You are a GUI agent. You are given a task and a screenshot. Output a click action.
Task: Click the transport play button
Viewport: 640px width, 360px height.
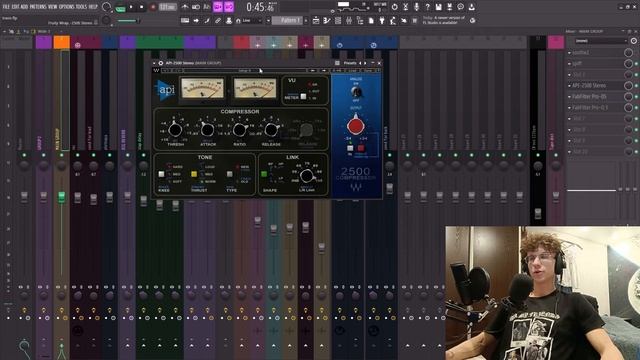(x=131, y=7)
